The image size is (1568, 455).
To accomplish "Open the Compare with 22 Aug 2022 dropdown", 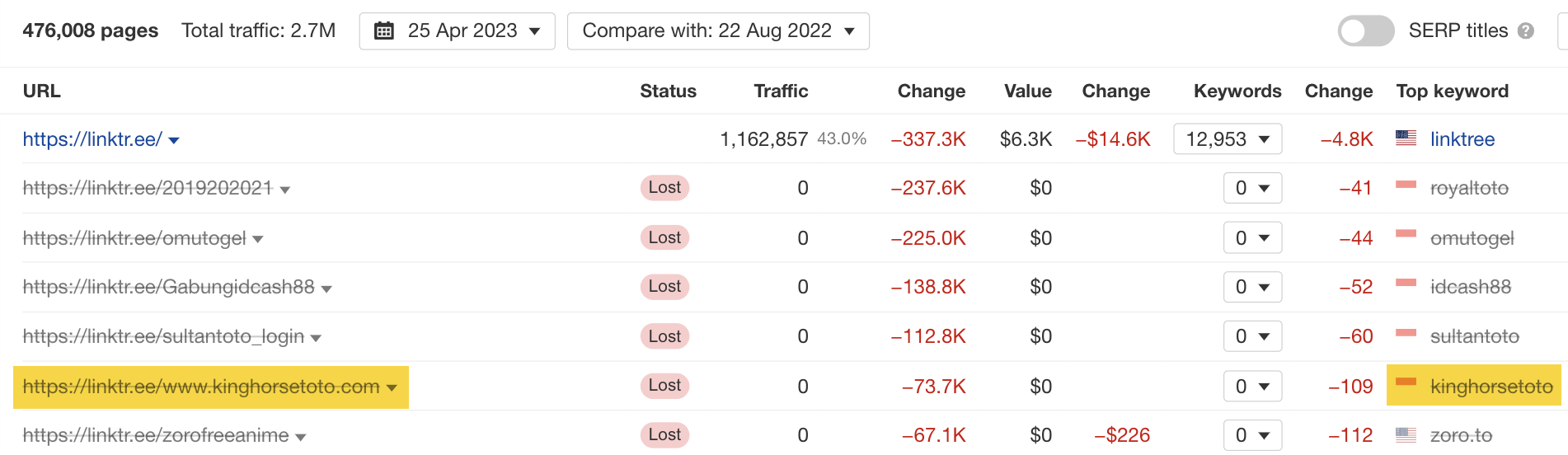I will 718,31.
